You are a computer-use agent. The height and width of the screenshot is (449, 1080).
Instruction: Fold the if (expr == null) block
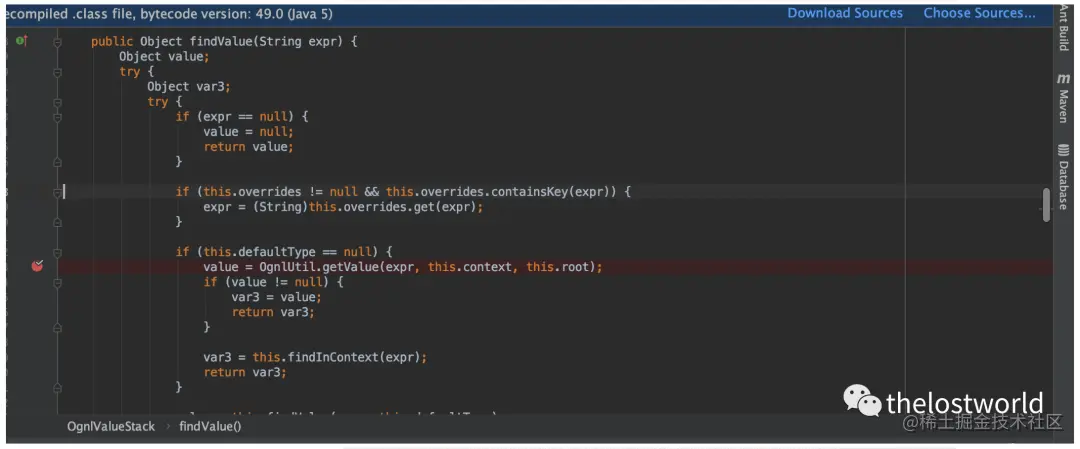click(x=58, y=117)
